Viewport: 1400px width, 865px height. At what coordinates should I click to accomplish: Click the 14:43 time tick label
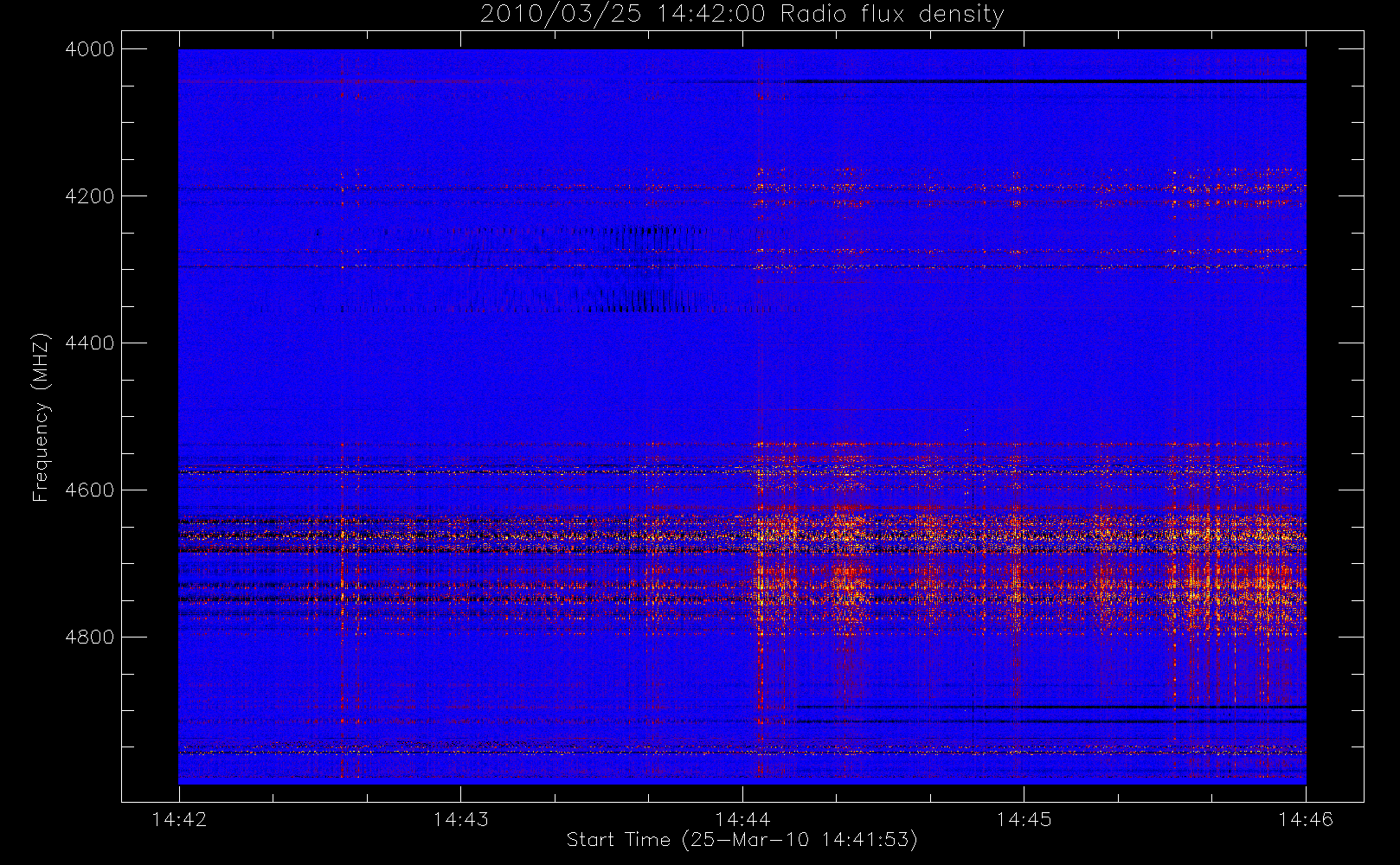pyautogui.click(x=460, y=819)
